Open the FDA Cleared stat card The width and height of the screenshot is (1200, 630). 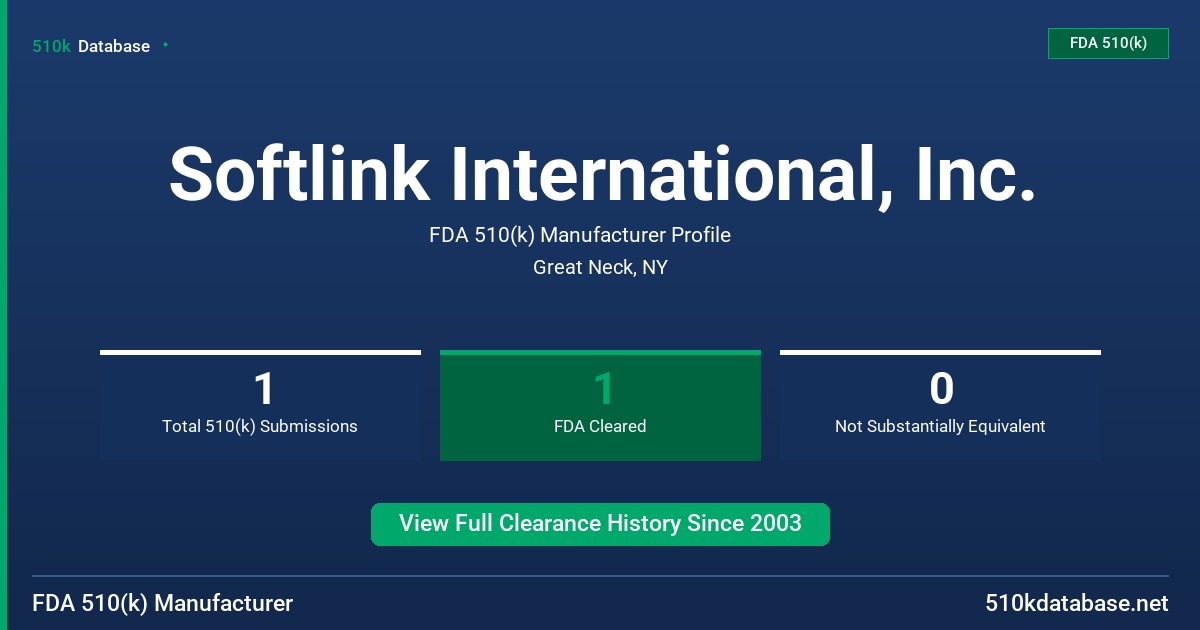coord(600,405)
